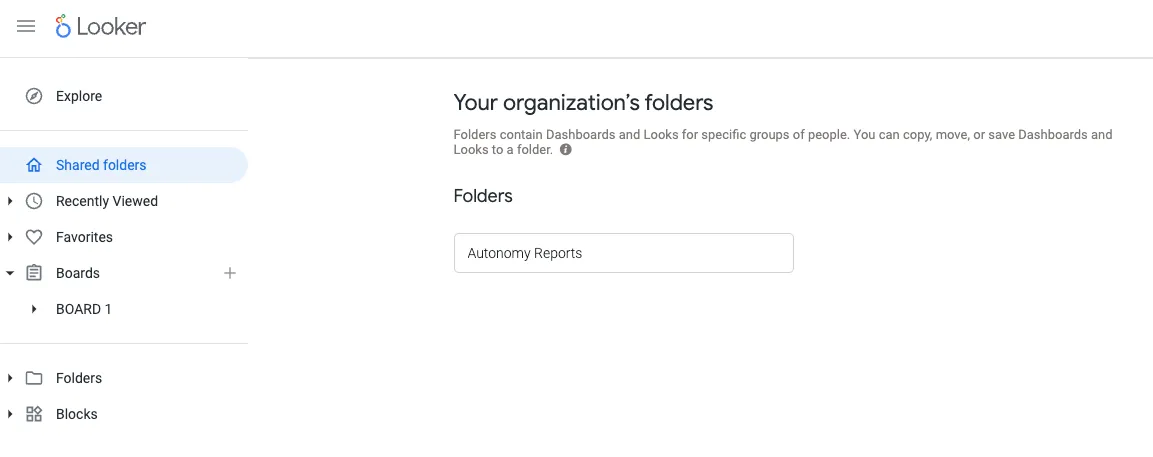Open the hamburger main menu
Viewport: 1153px width, 457px height.
point(26,26)
